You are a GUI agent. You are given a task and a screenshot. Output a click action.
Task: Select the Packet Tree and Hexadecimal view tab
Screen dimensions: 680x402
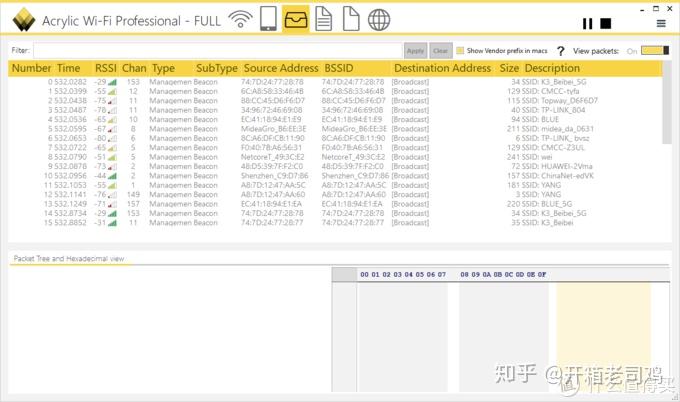click(x=69, y=258)
